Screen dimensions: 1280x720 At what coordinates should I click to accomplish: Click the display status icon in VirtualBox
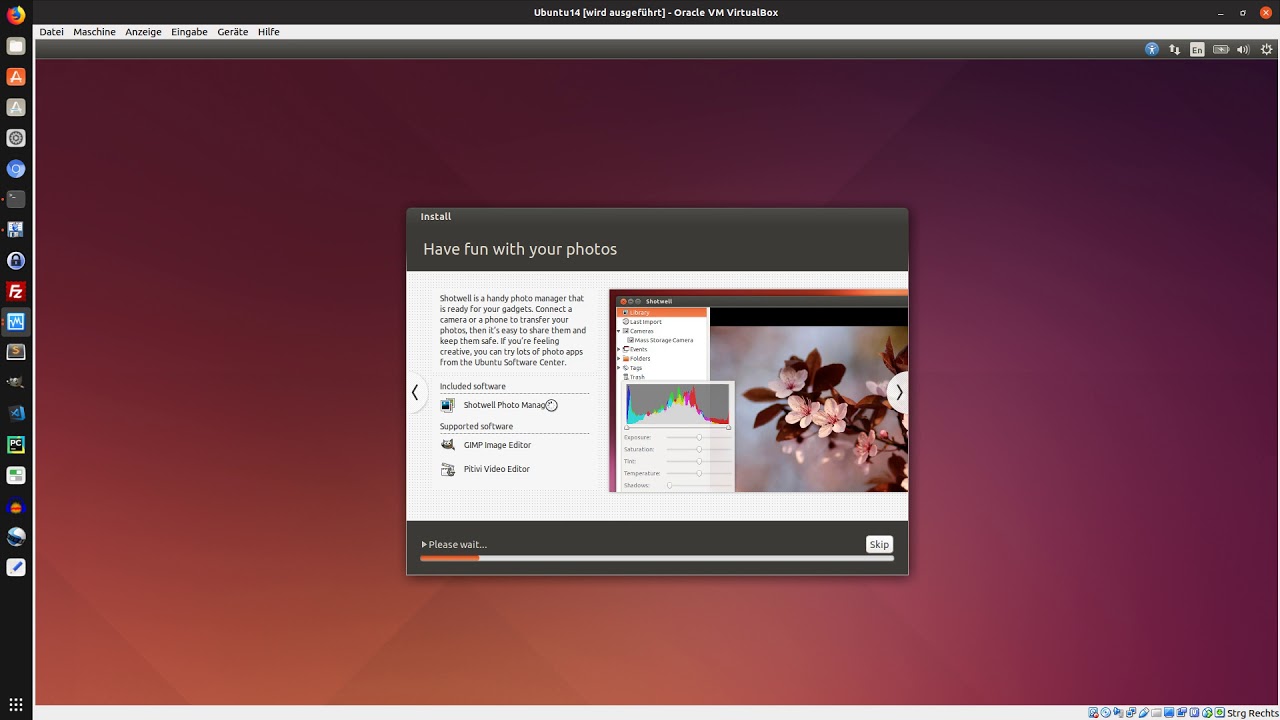click(x=1169, y=712)
